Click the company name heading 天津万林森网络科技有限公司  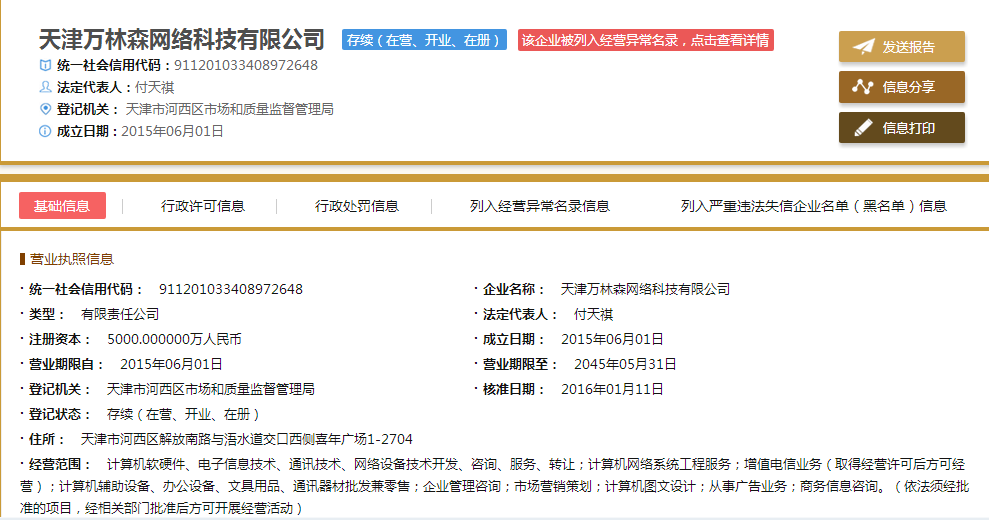point(182,40)
